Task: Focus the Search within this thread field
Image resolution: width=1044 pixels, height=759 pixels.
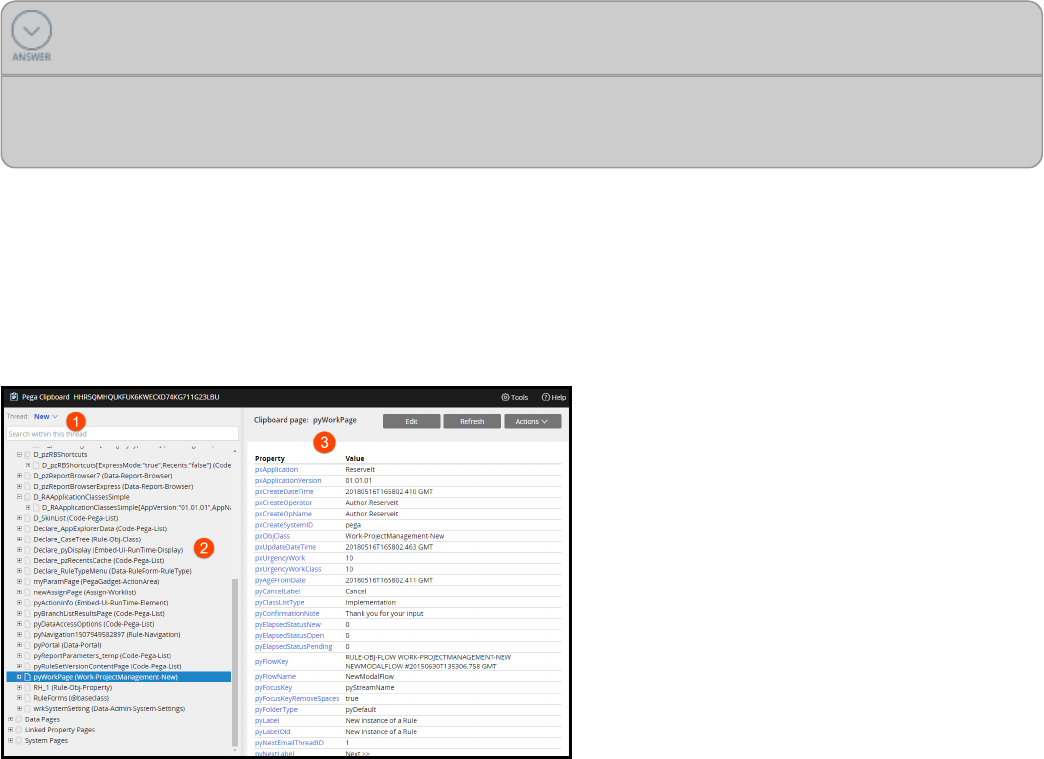Action: (123, 434)
